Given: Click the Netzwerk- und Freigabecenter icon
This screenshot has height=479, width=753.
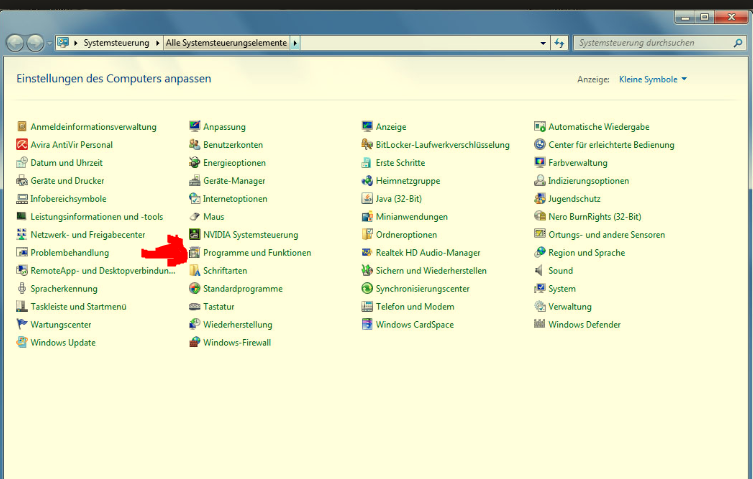Looking at the screenshot, I should coord(22,234).
